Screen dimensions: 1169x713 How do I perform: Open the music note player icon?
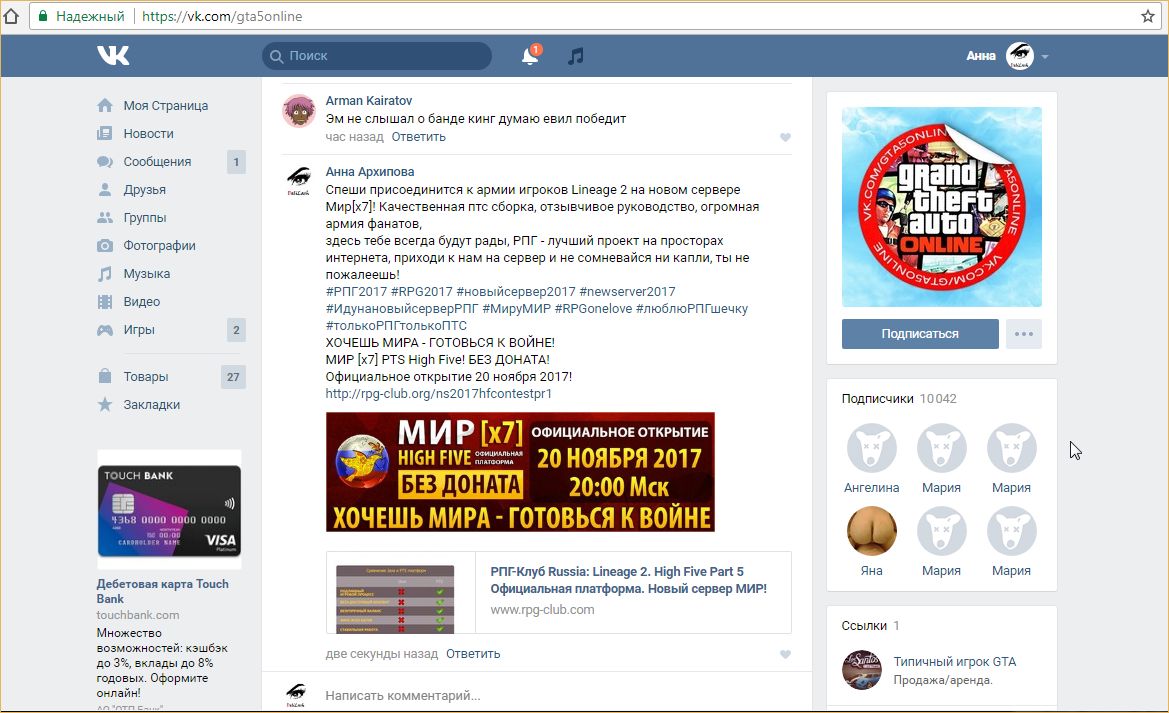(x=576, y=56)
